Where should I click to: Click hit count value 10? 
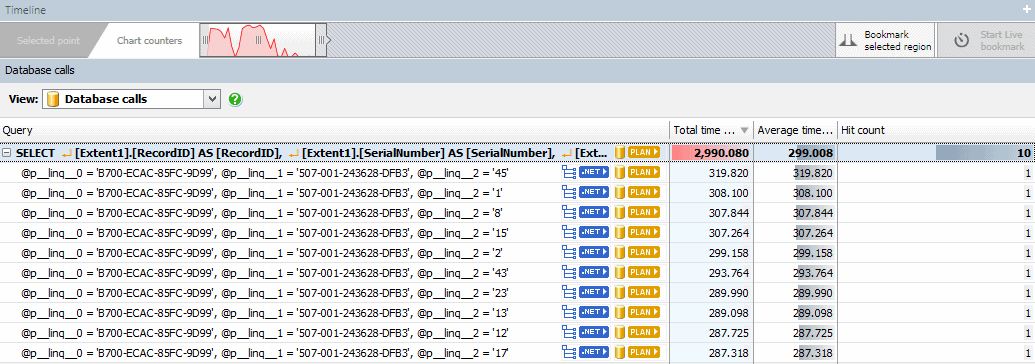pos(1024,153)
